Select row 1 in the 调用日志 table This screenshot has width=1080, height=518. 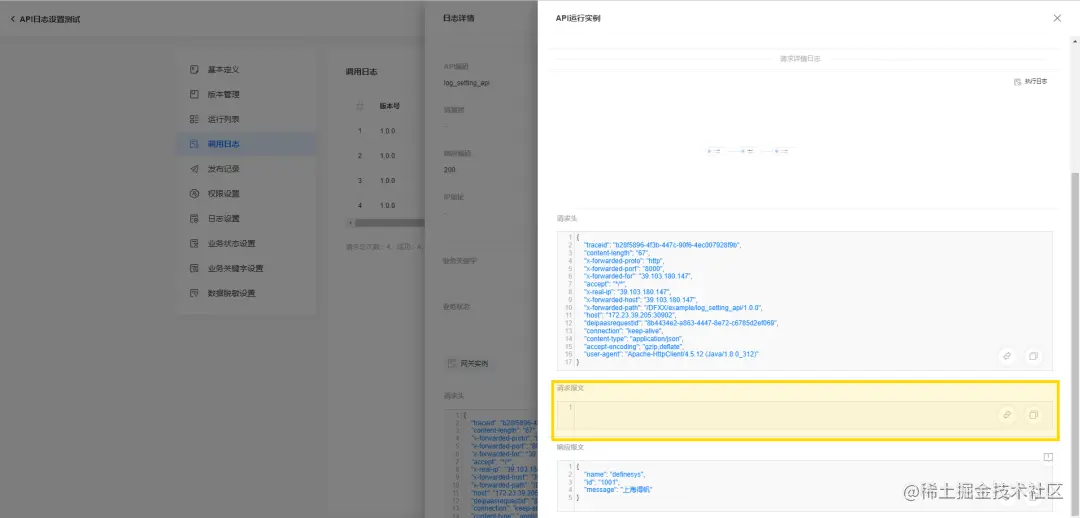[x=386, y=131]
